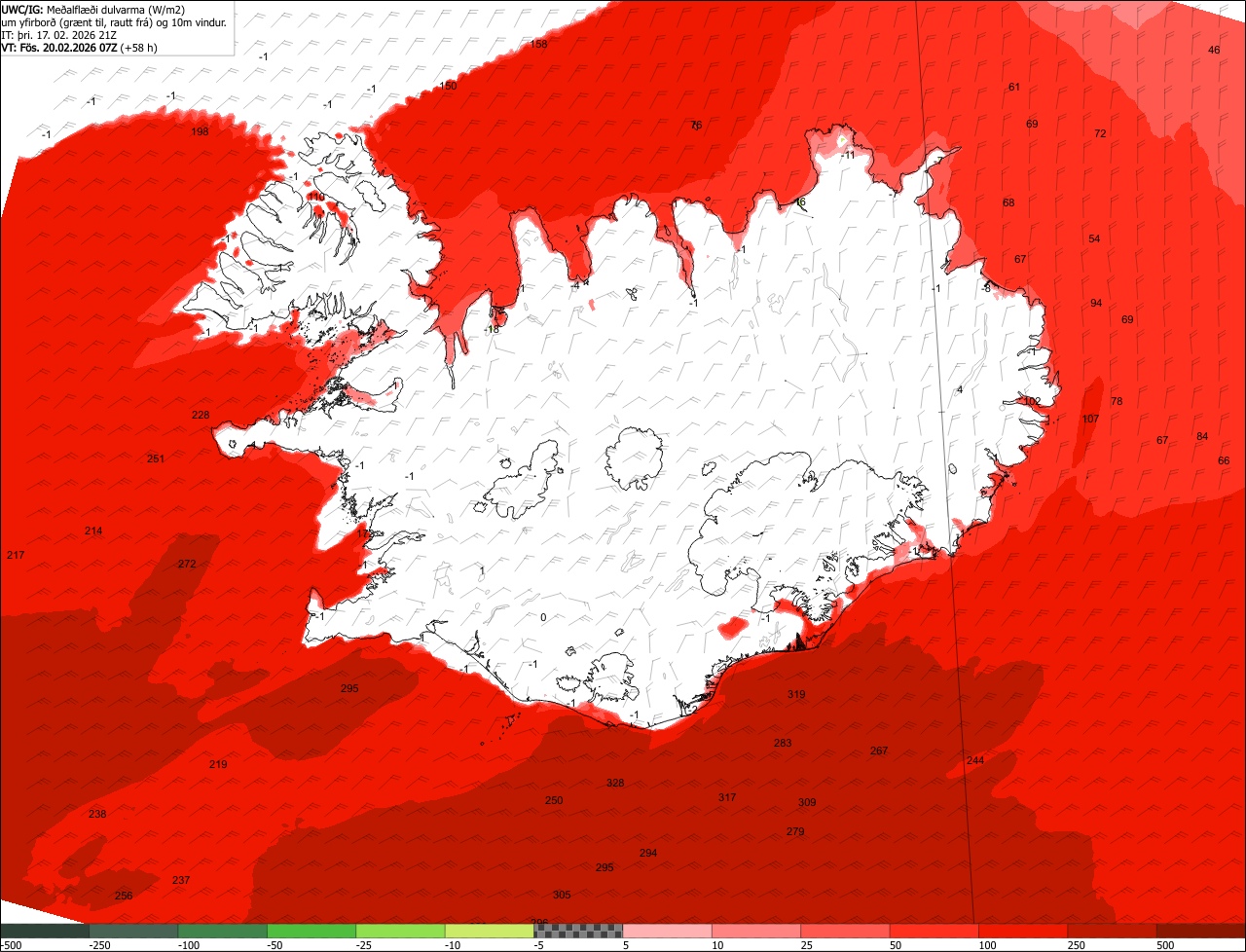Click the line 'um yfirborð (grænt til, rautt frá)'
1246x952 pixels.
coord(77,22)
